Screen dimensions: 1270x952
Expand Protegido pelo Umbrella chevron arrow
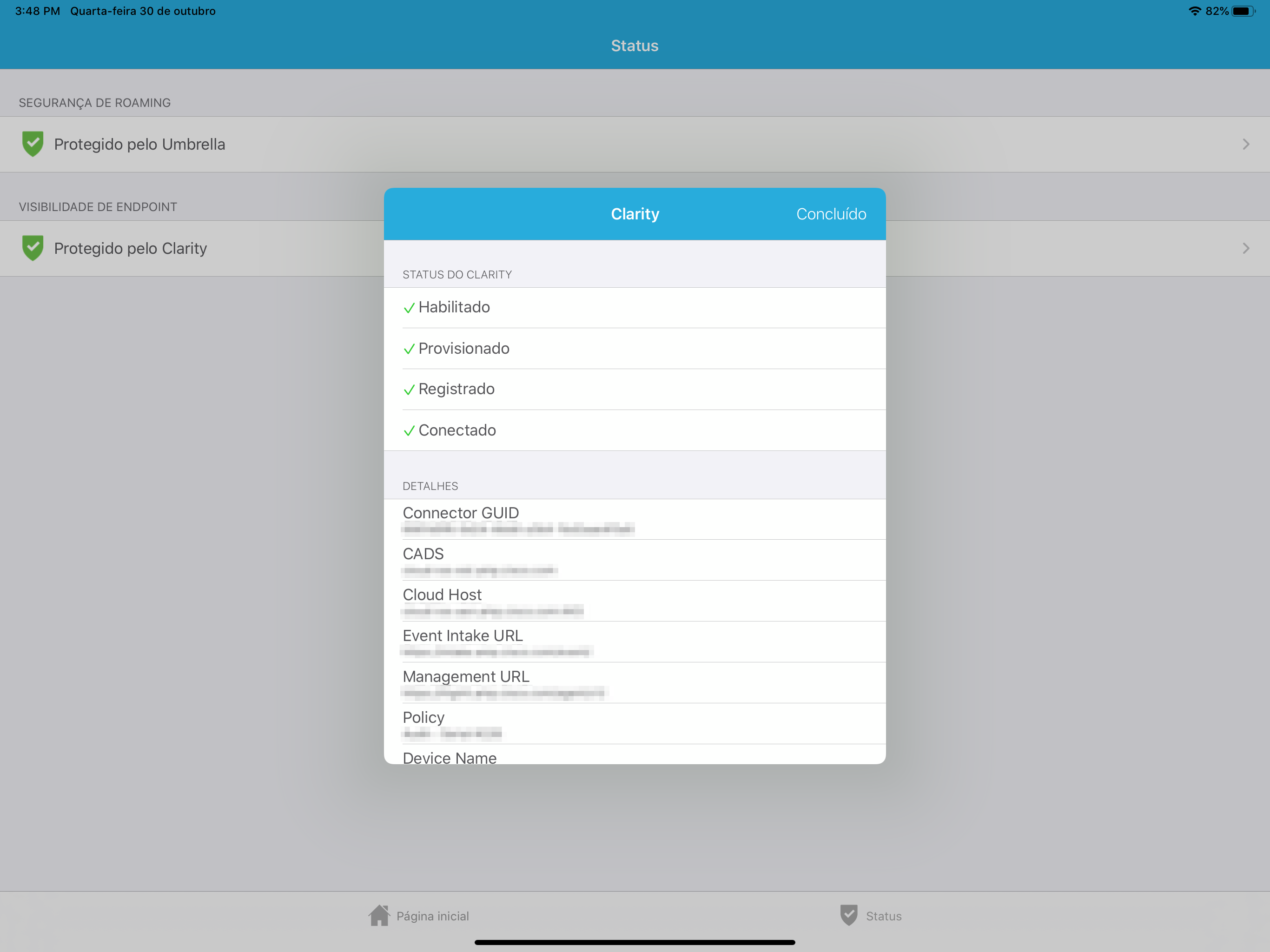[1245, 144]
